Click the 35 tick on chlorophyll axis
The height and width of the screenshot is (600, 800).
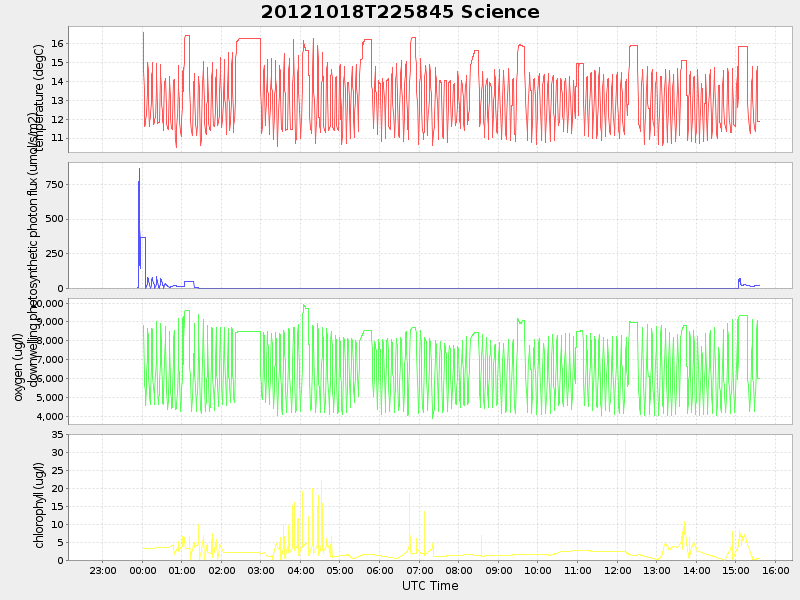point(57,435)
